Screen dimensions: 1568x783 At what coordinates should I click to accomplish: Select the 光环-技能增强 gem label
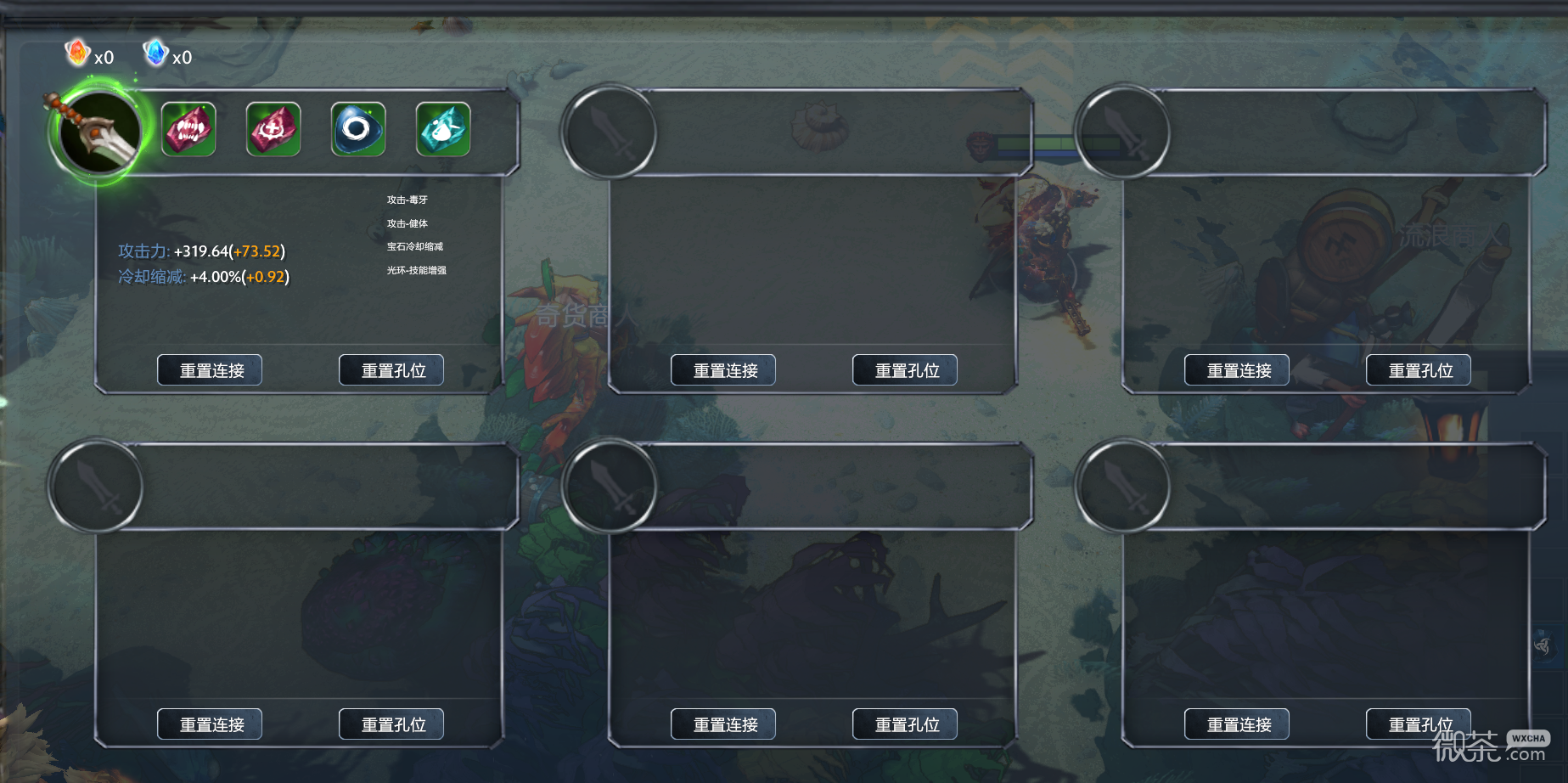point(417,271)
